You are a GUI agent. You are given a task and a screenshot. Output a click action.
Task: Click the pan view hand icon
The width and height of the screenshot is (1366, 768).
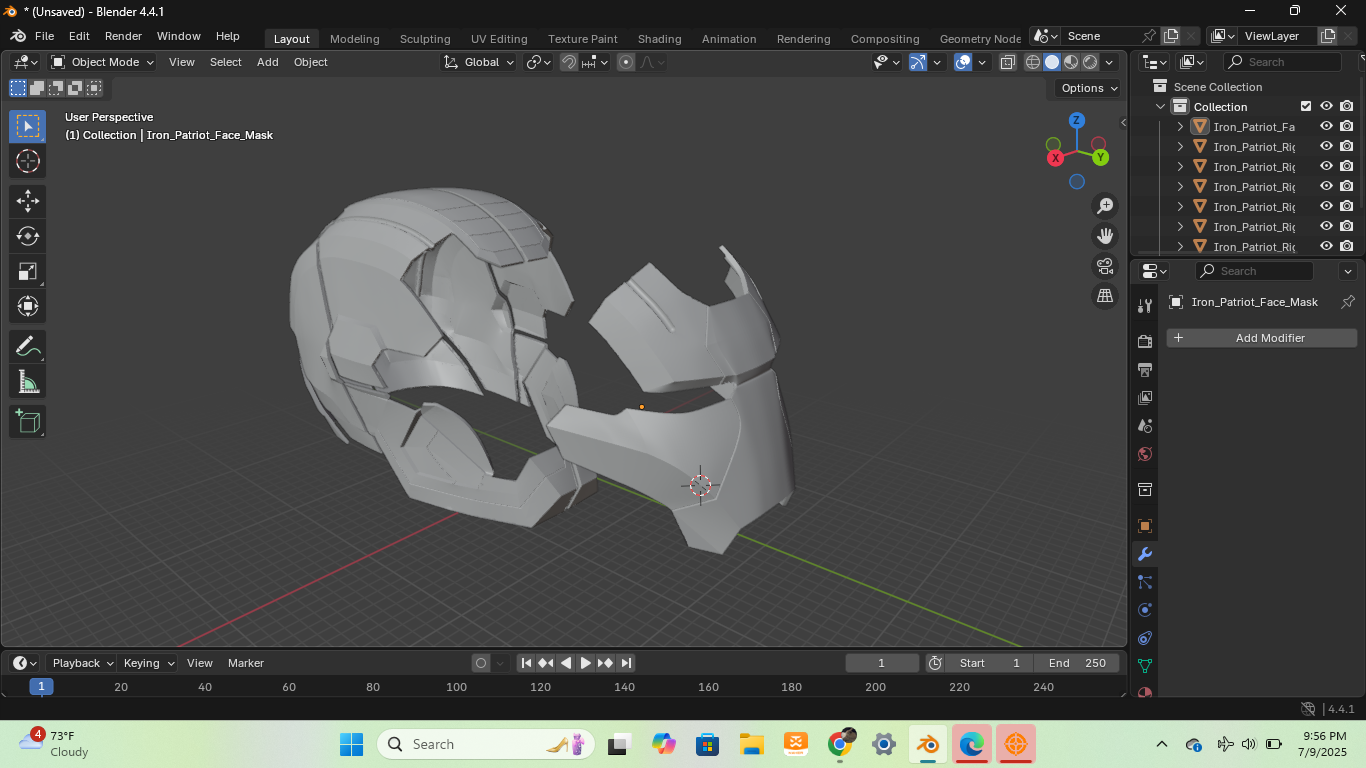[1105, 236]
